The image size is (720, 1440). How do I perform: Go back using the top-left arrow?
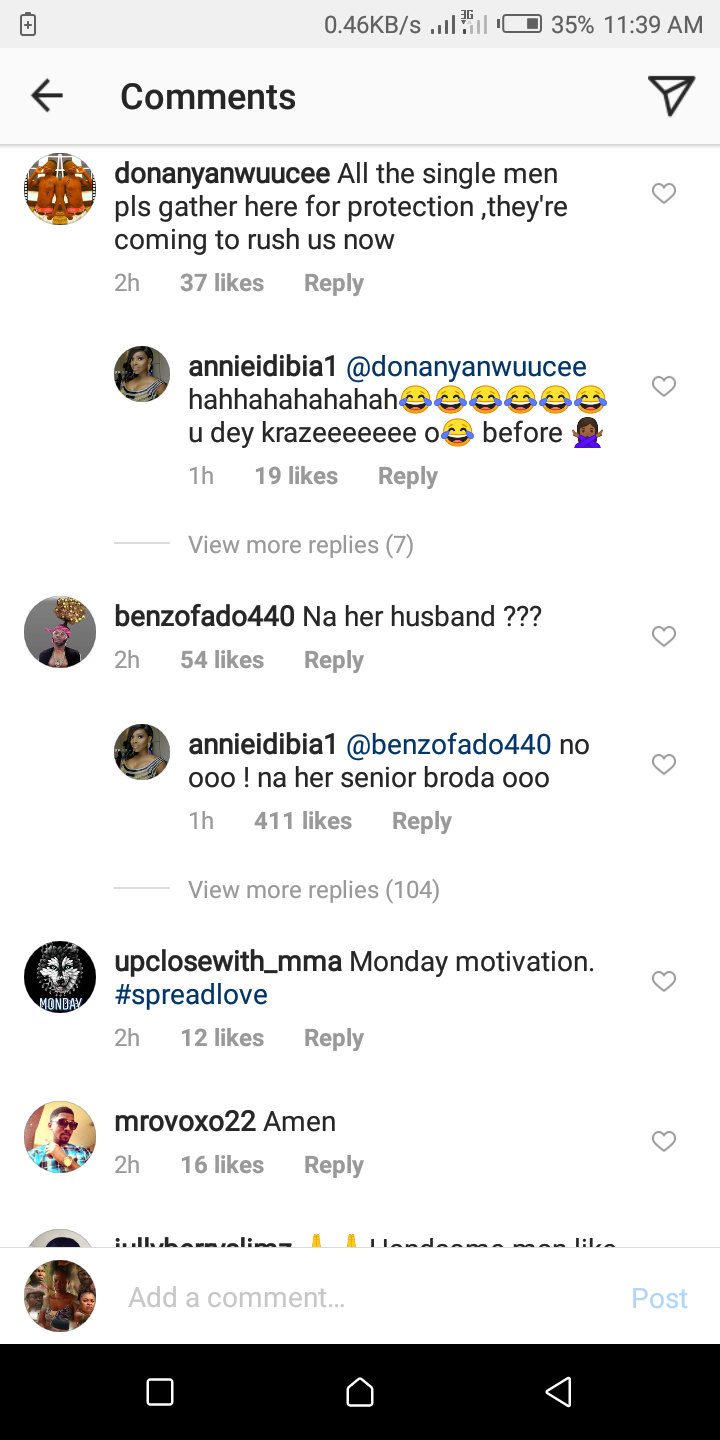click(x=47, y=96)
